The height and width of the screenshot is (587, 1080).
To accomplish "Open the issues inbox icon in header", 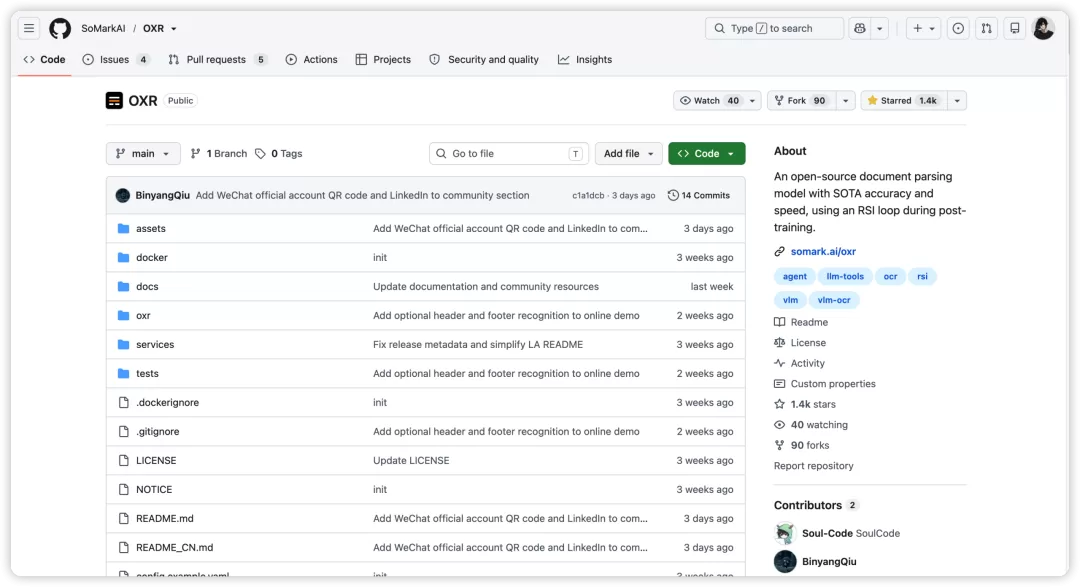I will tap(958, 28).
